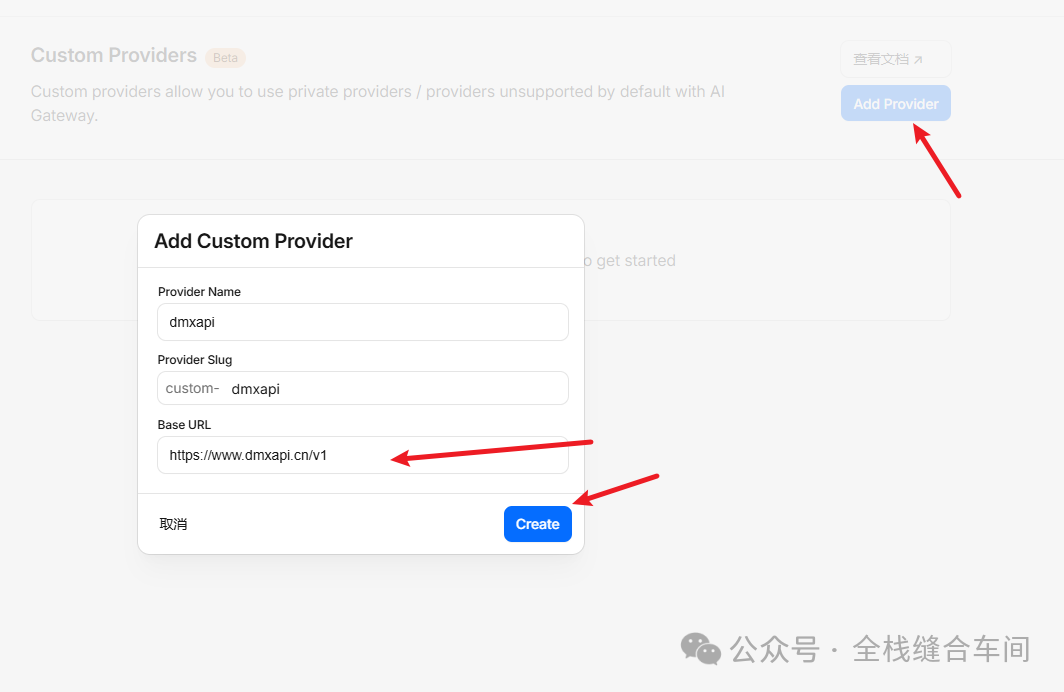Click the blue Create button
The width and height of the screenshot is (1064, 692).
pos(537,524)
